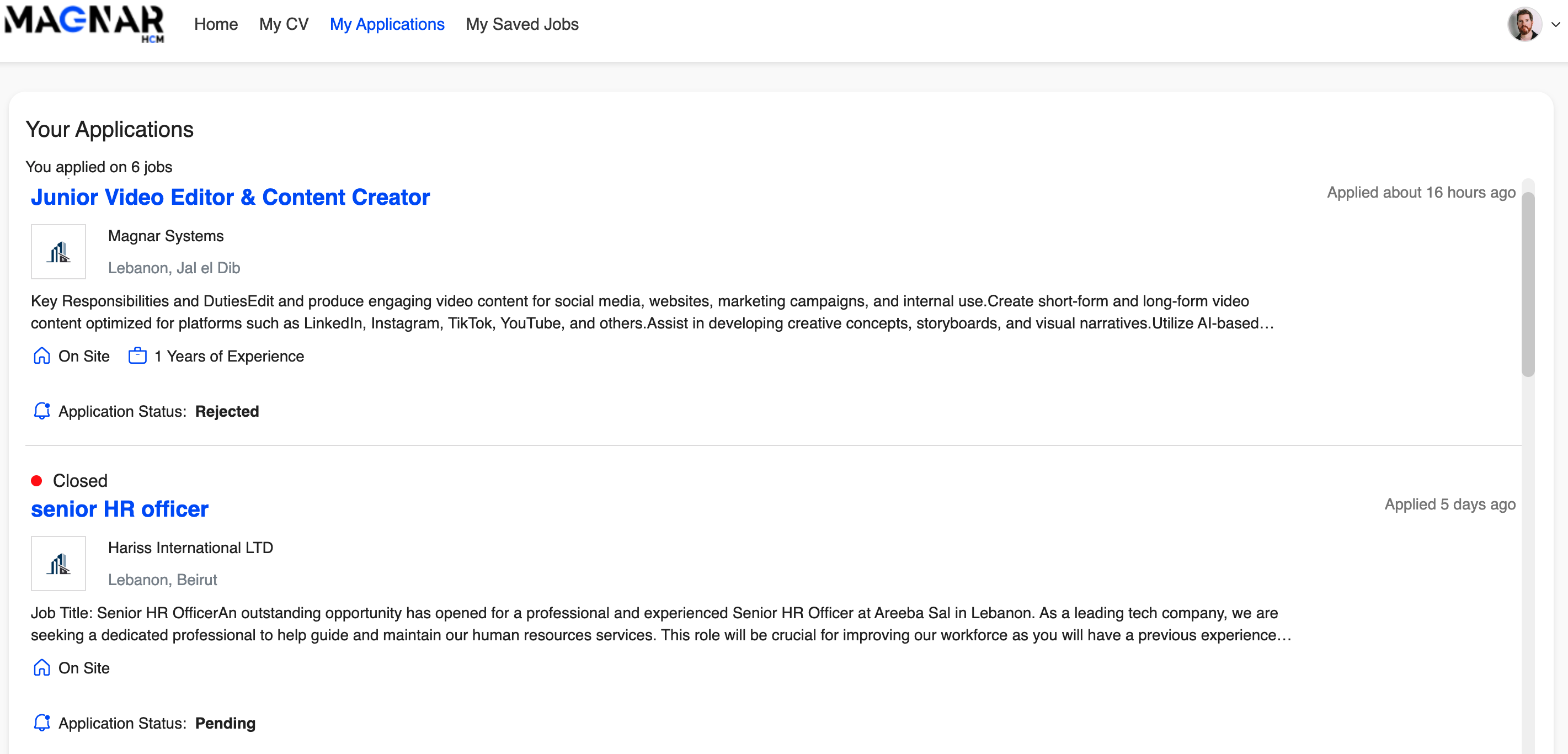Open the My CV page
The image size is (1568, 754).
[x=284, y=24]
